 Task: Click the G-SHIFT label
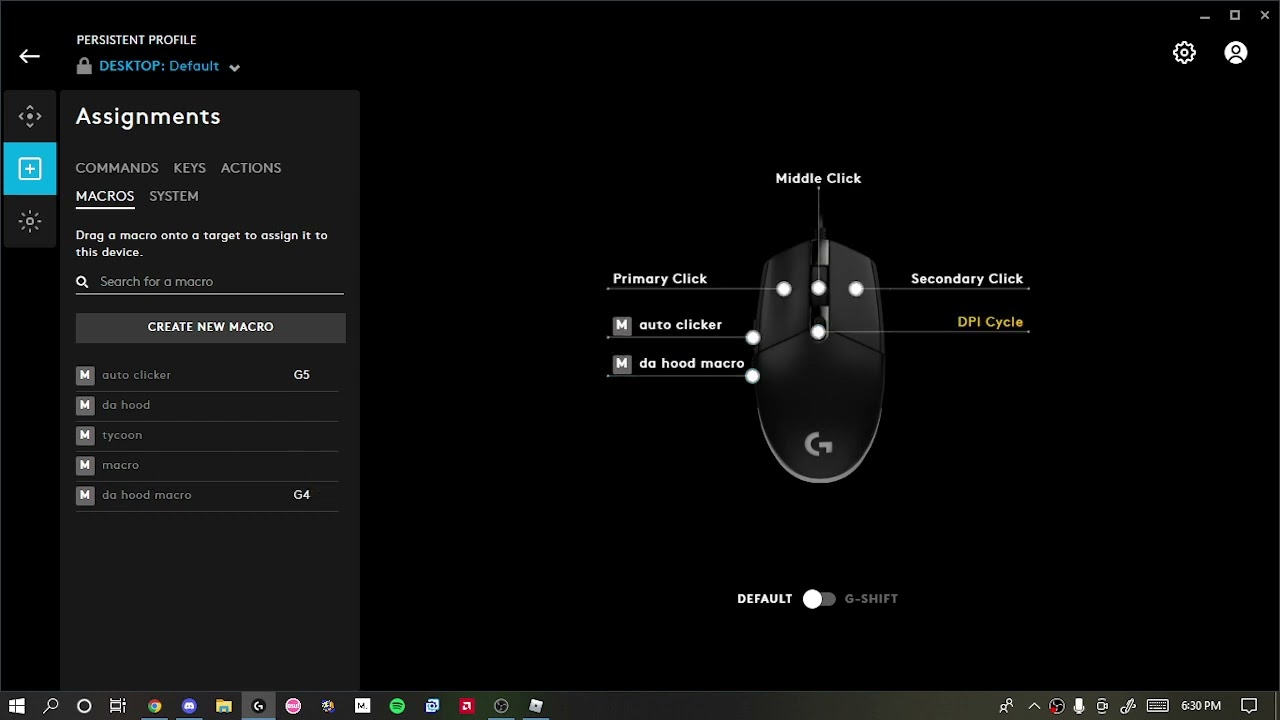click(871, 599)
